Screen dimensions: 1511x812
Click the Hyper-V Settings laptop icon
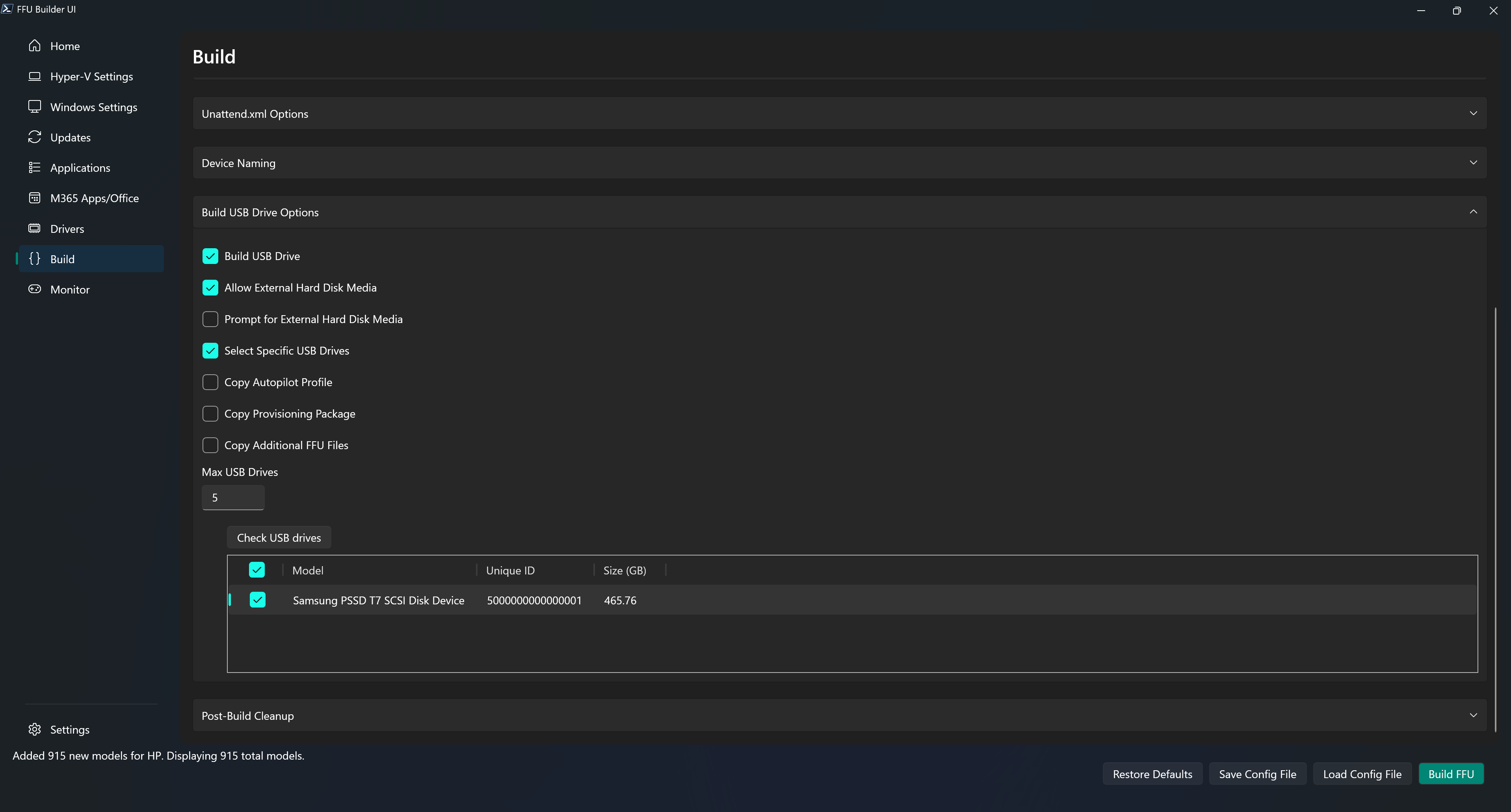click(35, 76)
